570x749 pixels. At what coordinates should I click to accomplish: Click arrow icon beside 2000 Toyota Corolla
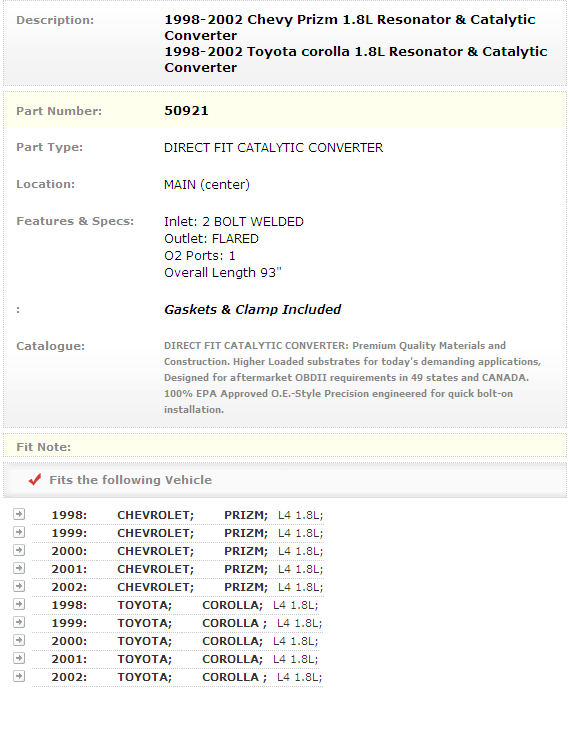point(19,640)
